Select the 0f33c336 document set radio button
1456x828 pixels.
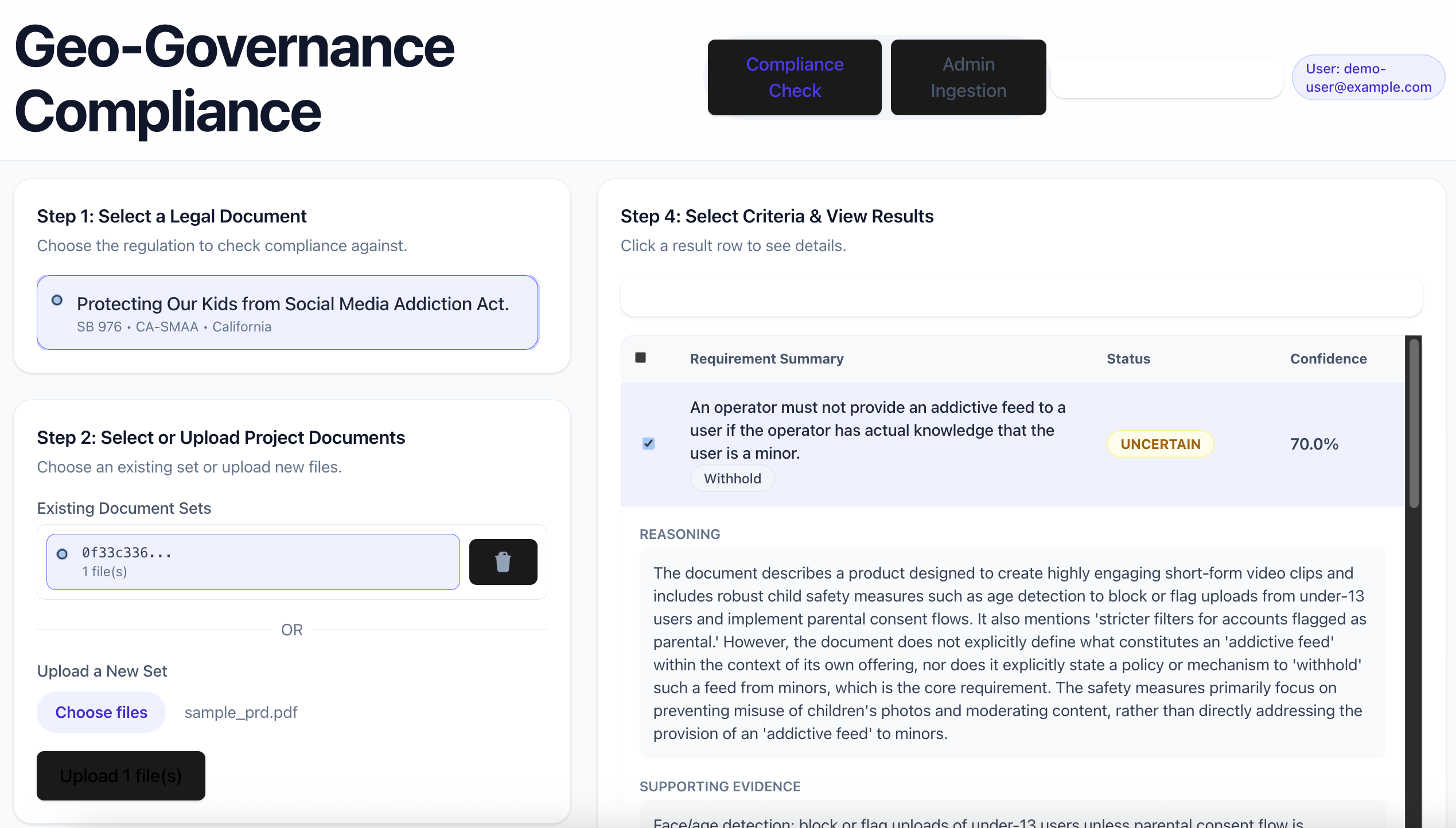63,554
